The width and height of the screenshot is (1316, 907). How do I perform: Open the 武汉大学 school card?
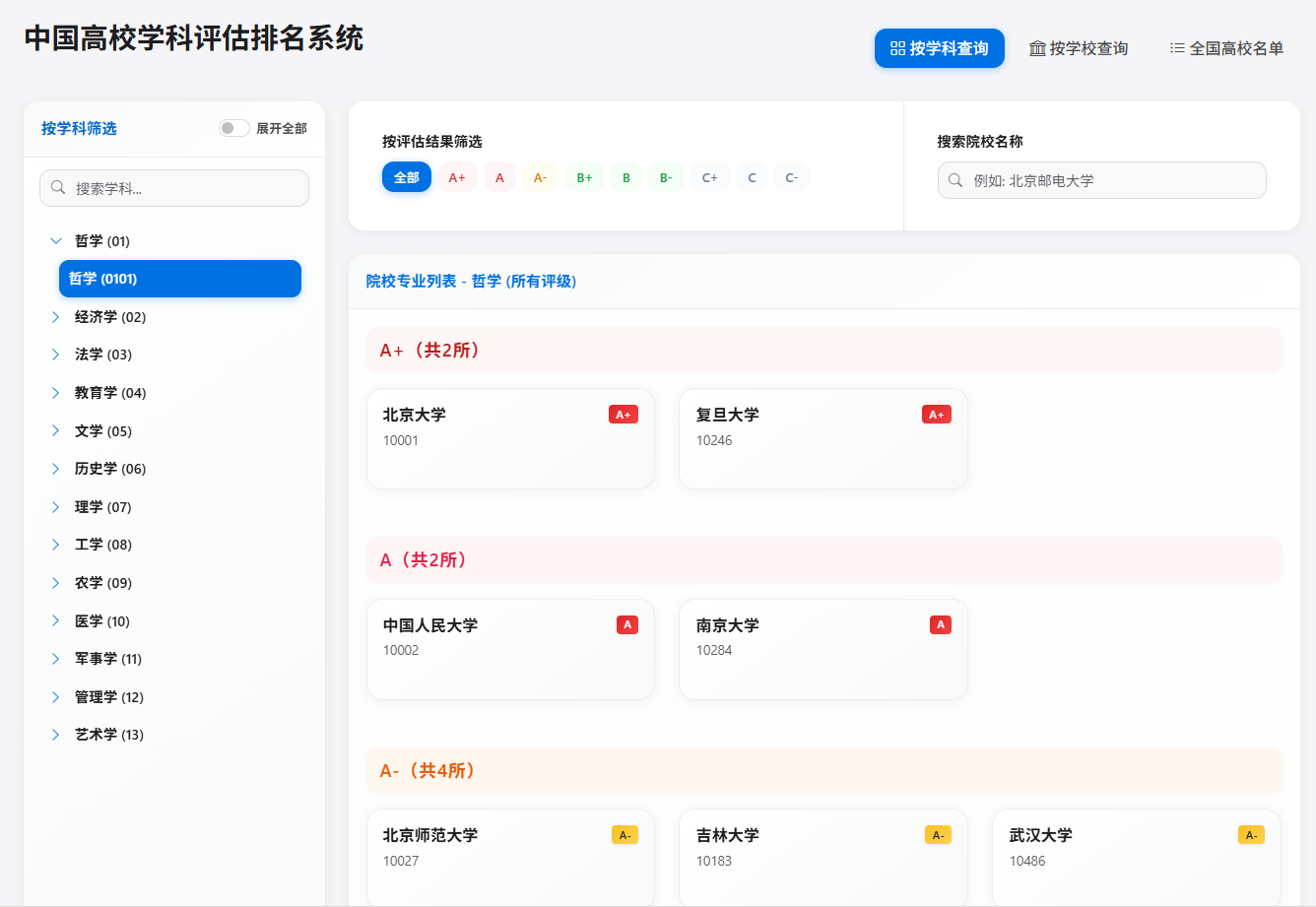click(x=1137, y=858)
